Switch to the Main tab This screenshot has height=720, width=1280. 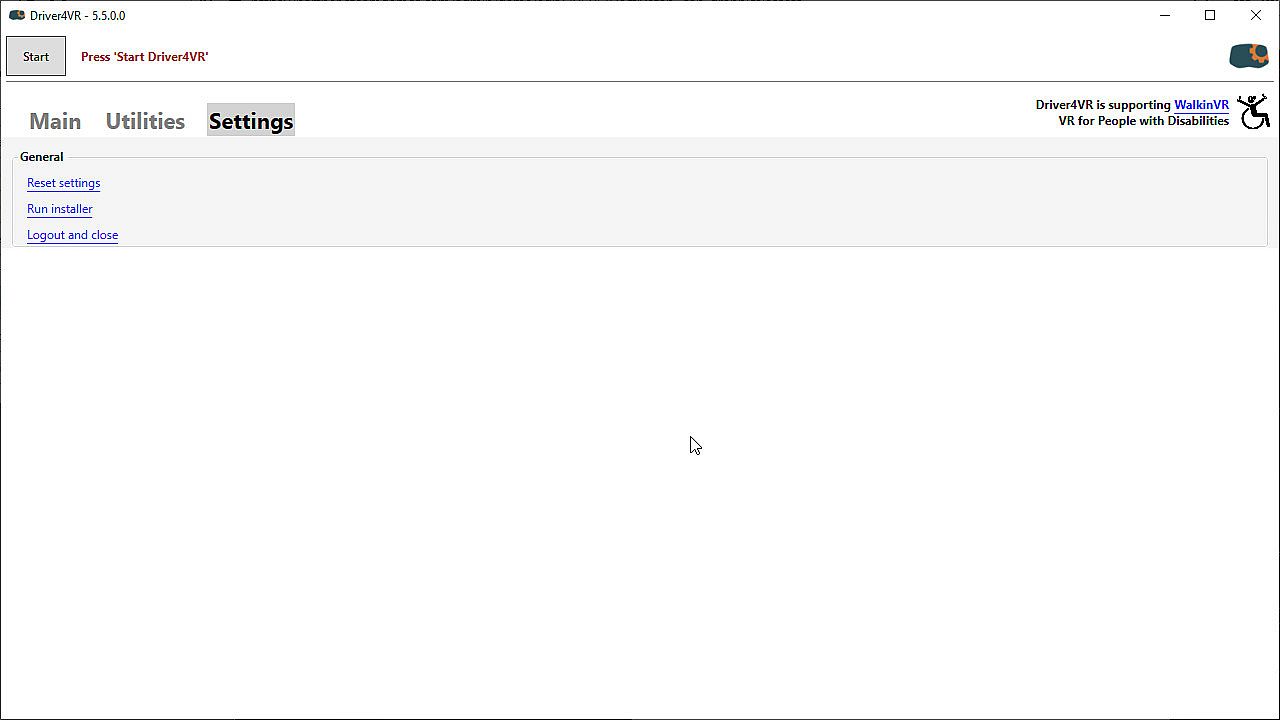pyautogui.click(x=55, y=121)
